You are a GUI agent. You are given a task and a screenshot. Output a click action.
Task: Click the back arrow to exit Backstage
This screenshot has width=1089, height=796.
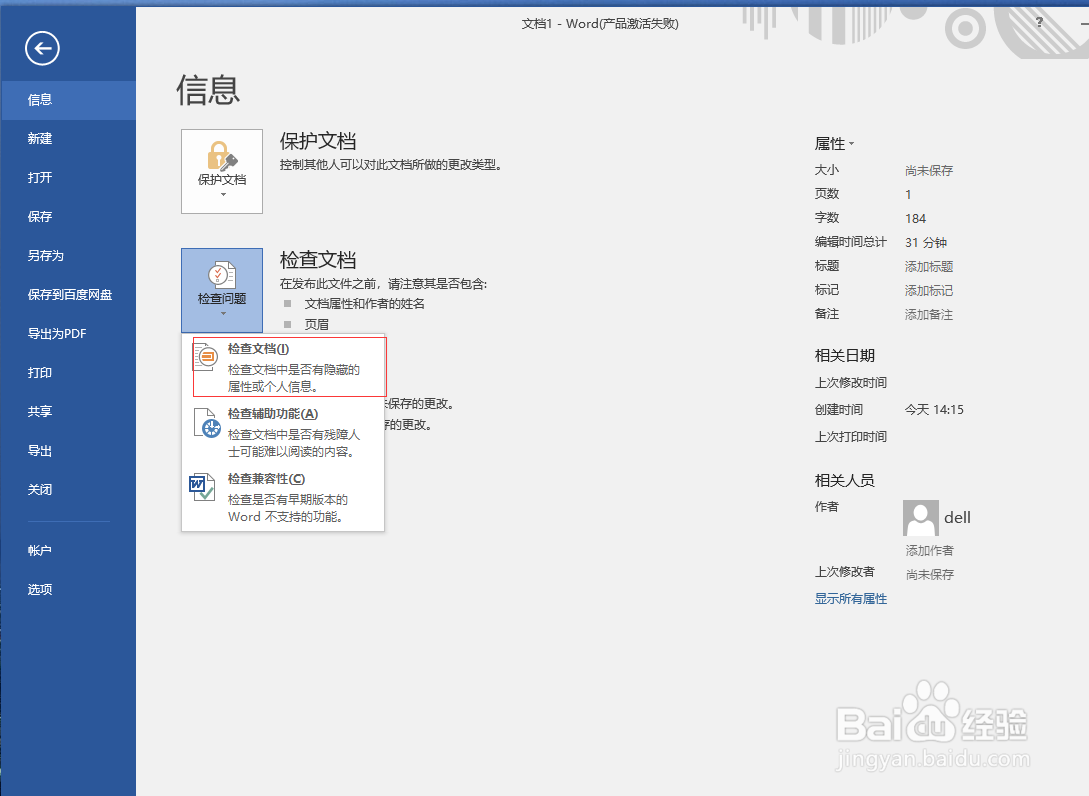[41, 48]
